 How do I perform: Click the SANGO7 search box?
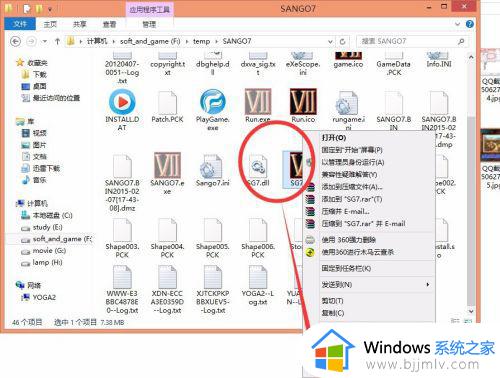coord(412,41)
